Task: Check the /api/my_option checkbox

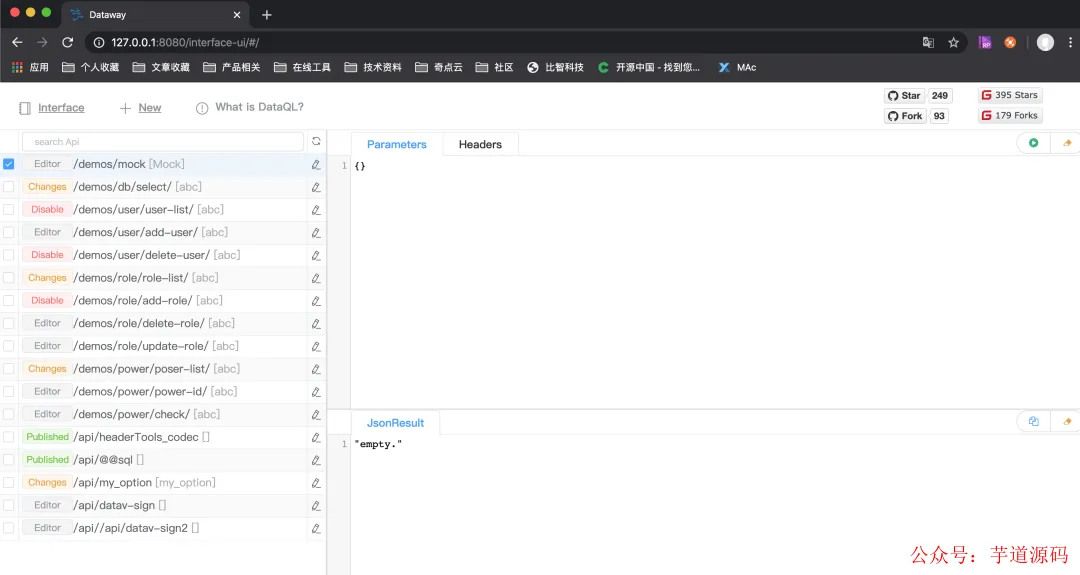Action: [x=8, y=482]
